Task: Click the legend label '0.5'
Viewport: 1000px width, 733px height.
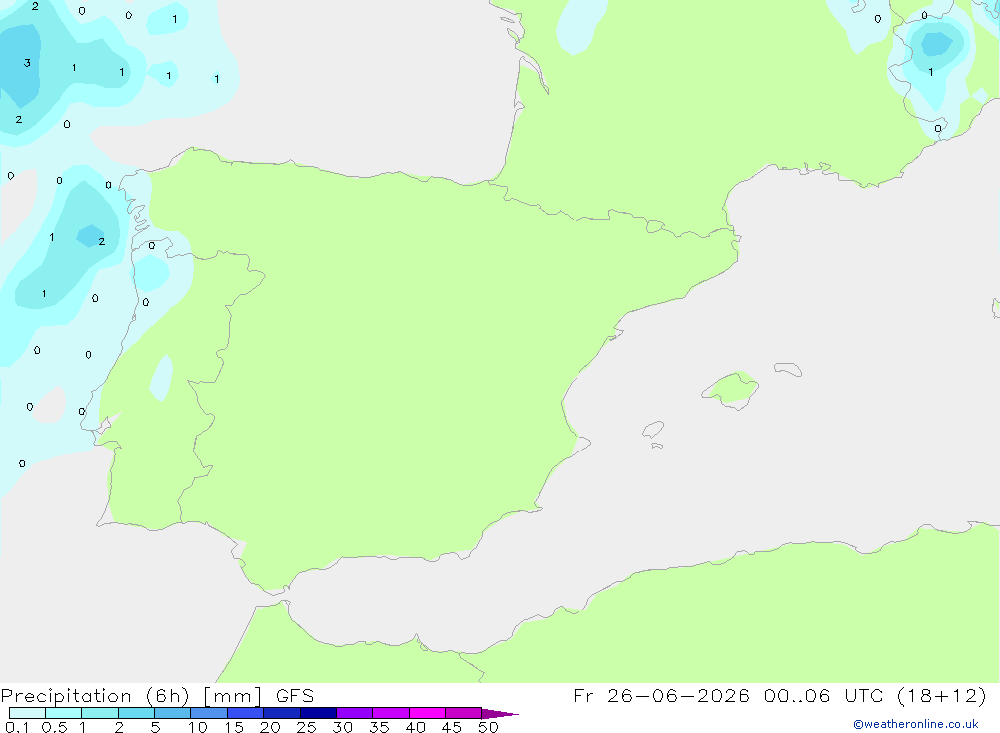Action: (54, 727)
